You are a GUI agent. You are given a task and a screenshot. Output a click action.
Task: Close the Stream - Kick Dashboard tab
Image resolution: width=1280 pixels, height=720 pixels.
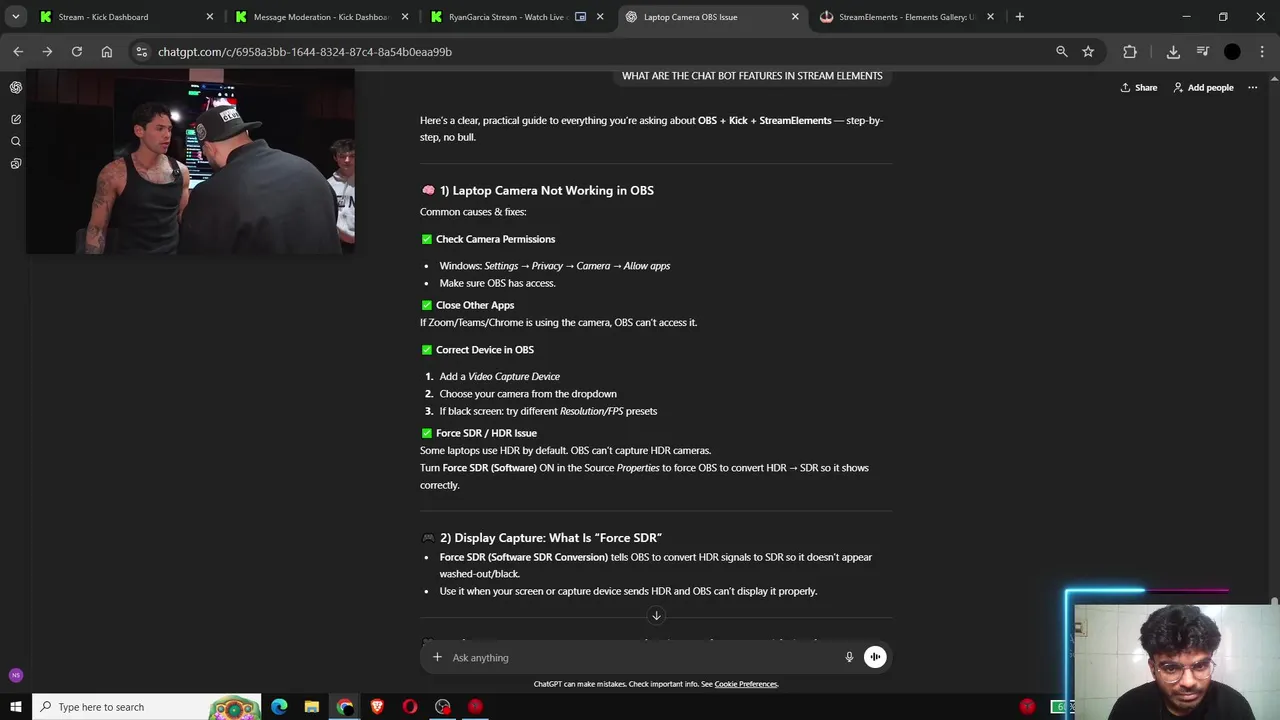(210, 17)
